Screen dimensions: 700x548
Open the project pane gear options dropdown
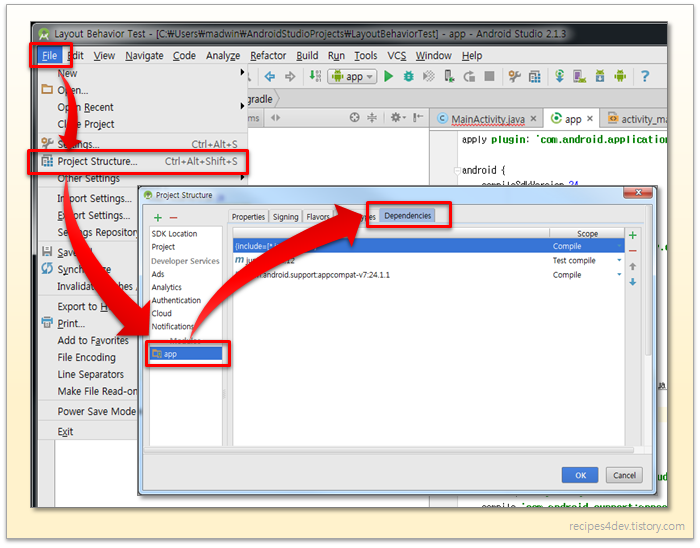(398, 117)
